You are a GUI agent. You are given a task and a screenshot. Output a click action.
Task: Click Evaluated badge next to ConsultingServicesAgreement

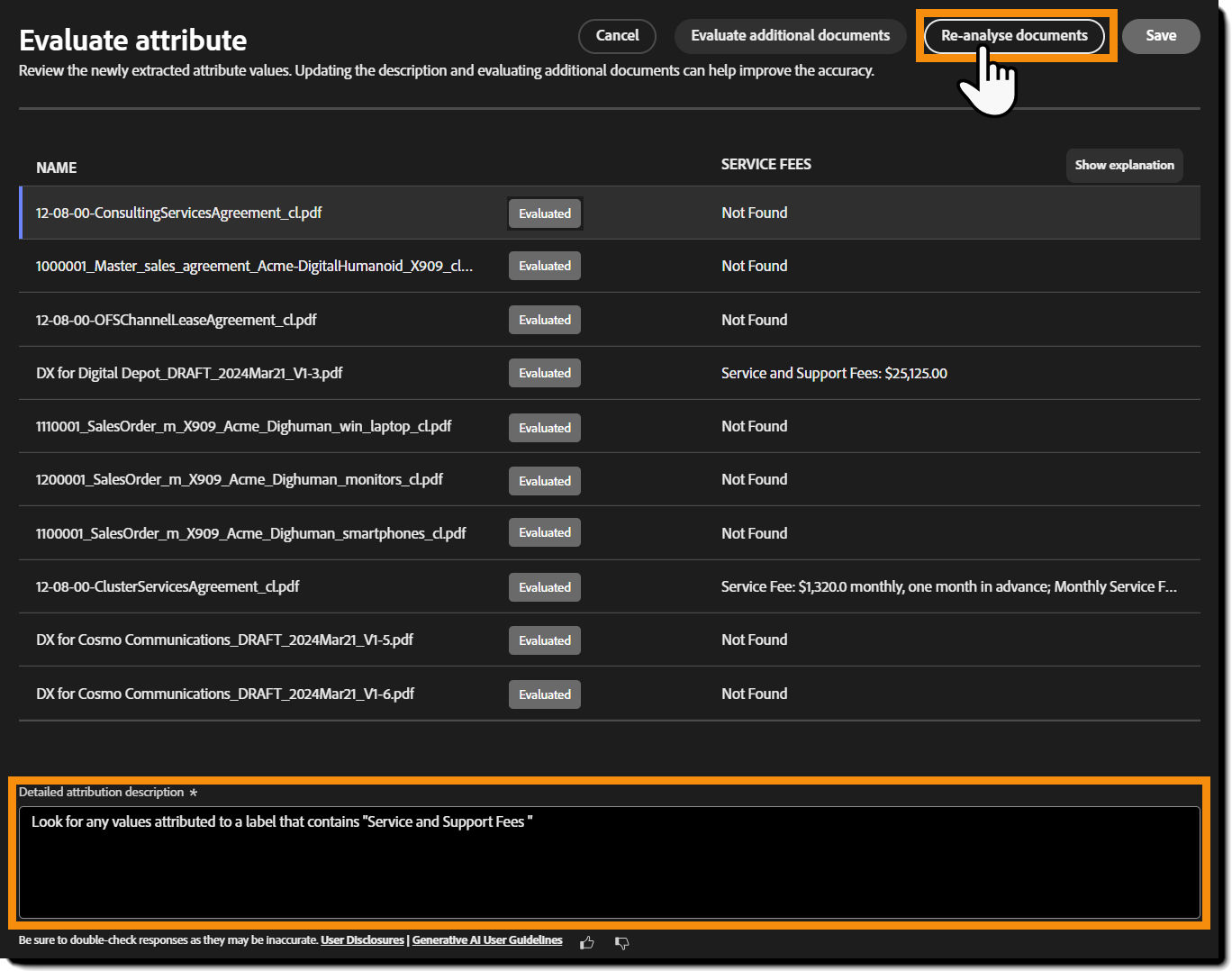tap(544, 213)
